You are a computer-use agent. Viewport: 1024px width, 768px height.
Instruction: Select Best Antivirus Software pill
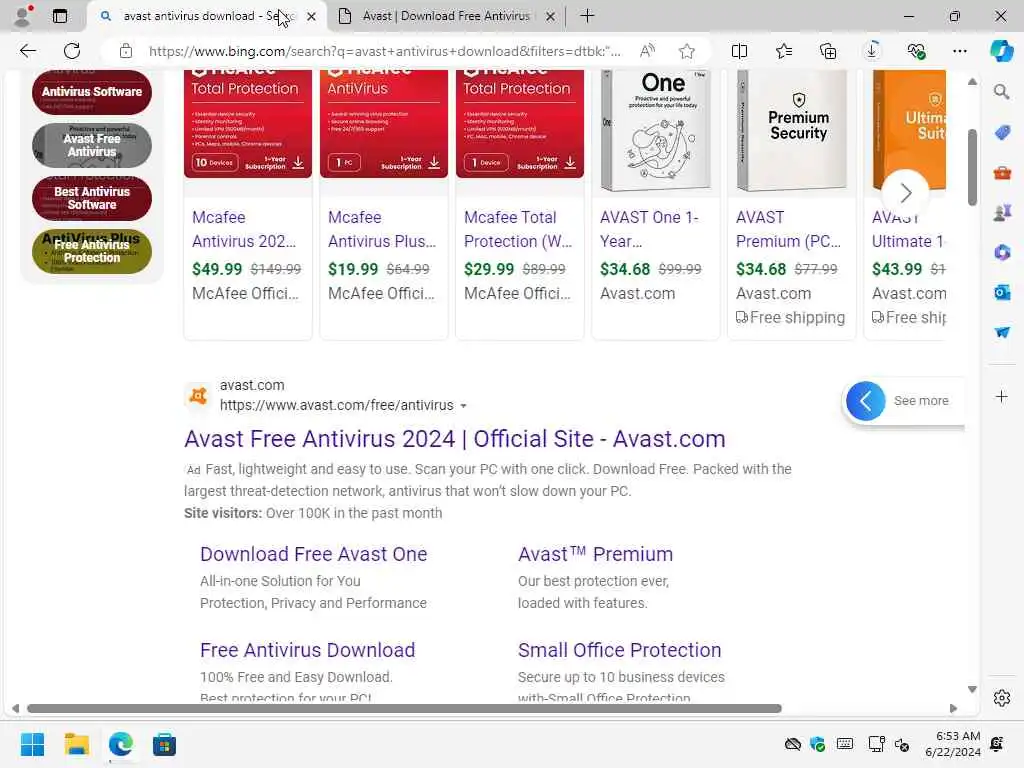tap(91, 198)
